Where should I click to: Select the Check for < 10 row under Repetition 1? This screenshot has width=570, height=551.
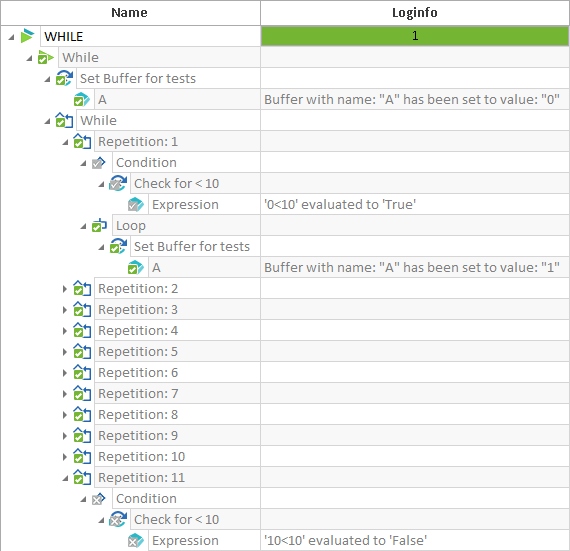click(350, 184)
